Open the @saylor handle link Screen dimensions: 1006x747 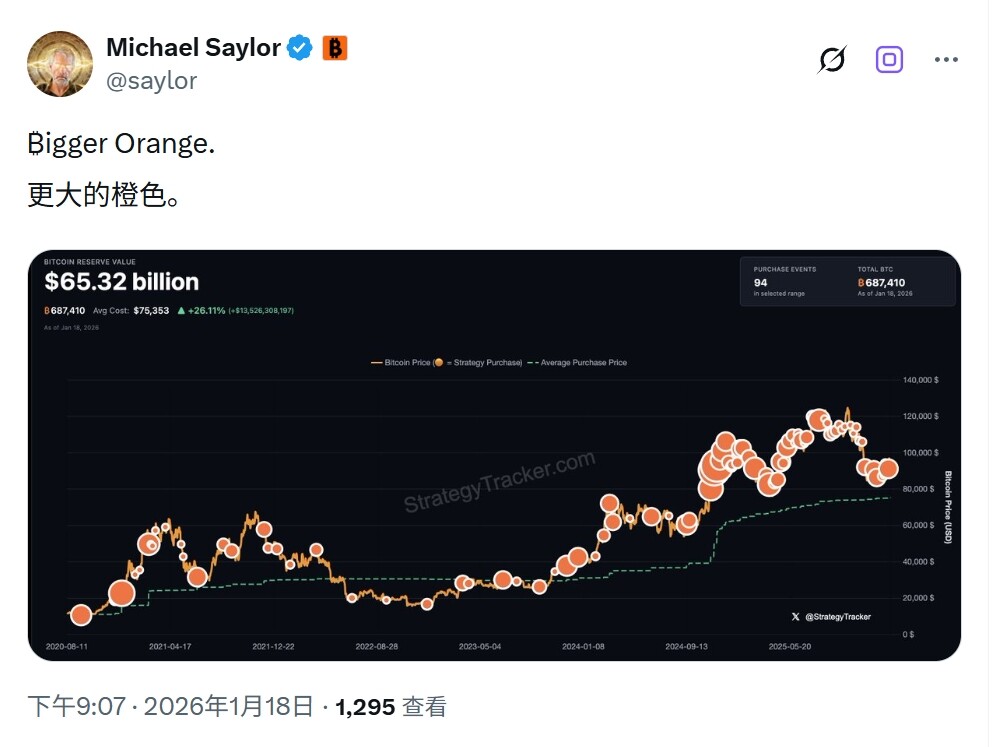[x=151, y=81]
